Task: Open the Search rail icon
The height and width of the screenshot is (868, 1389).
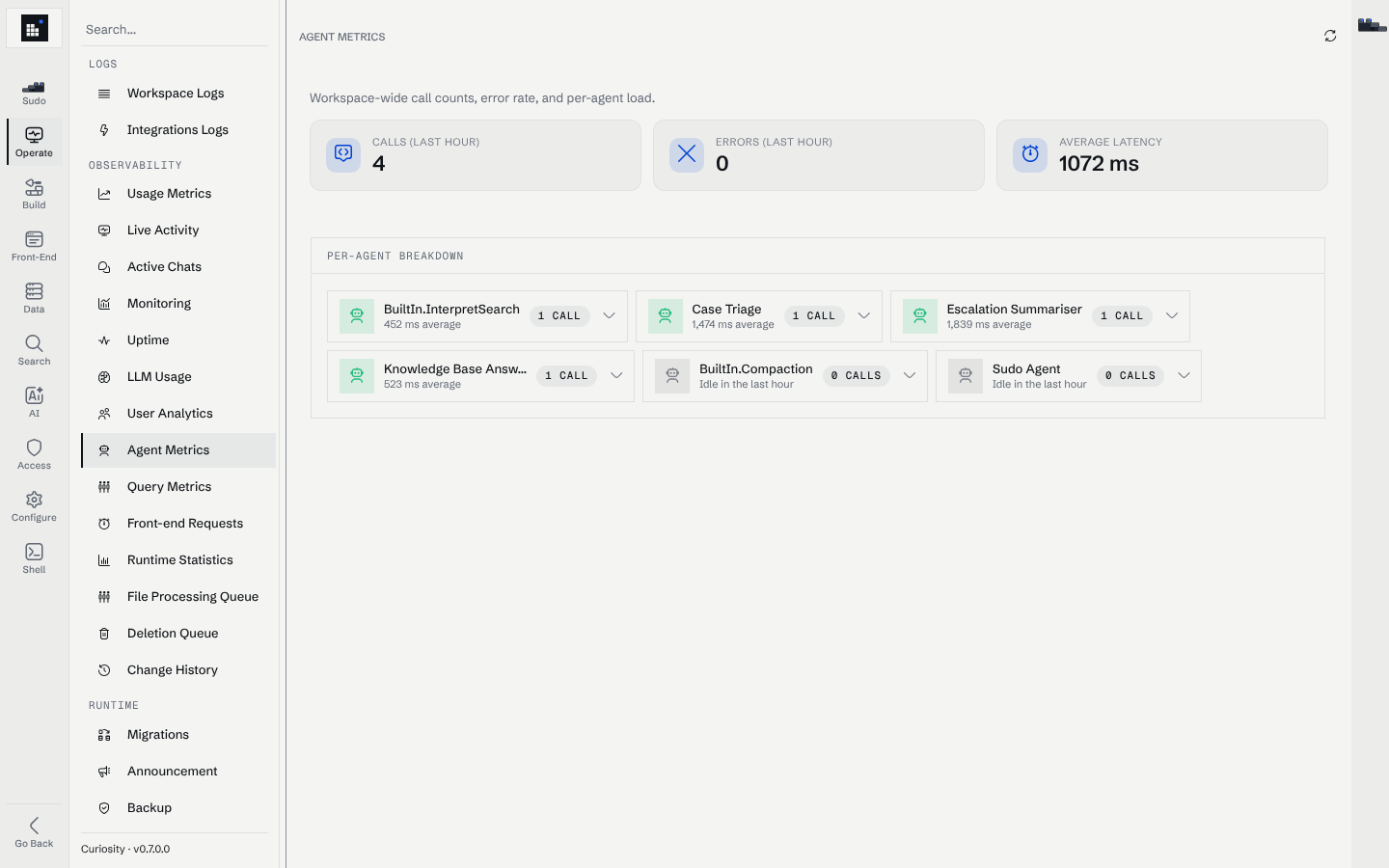Action: pyautogui.click(x=34, y=350)
